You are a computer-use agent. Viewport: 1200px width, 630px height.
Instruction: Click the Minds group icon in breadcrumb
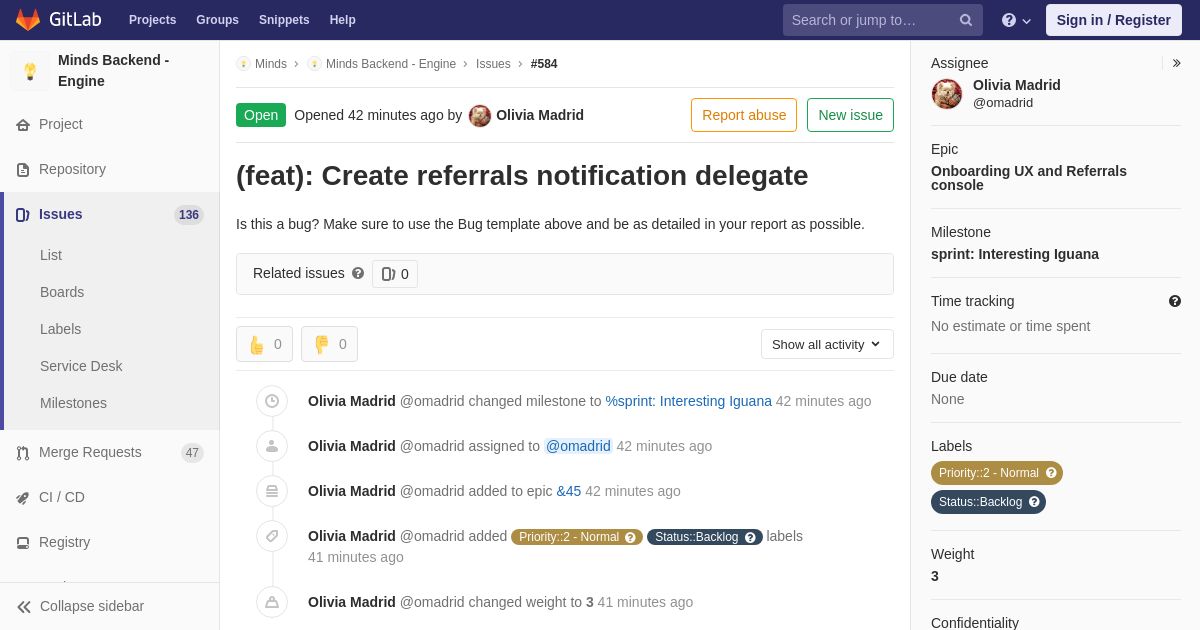[243, 64]
